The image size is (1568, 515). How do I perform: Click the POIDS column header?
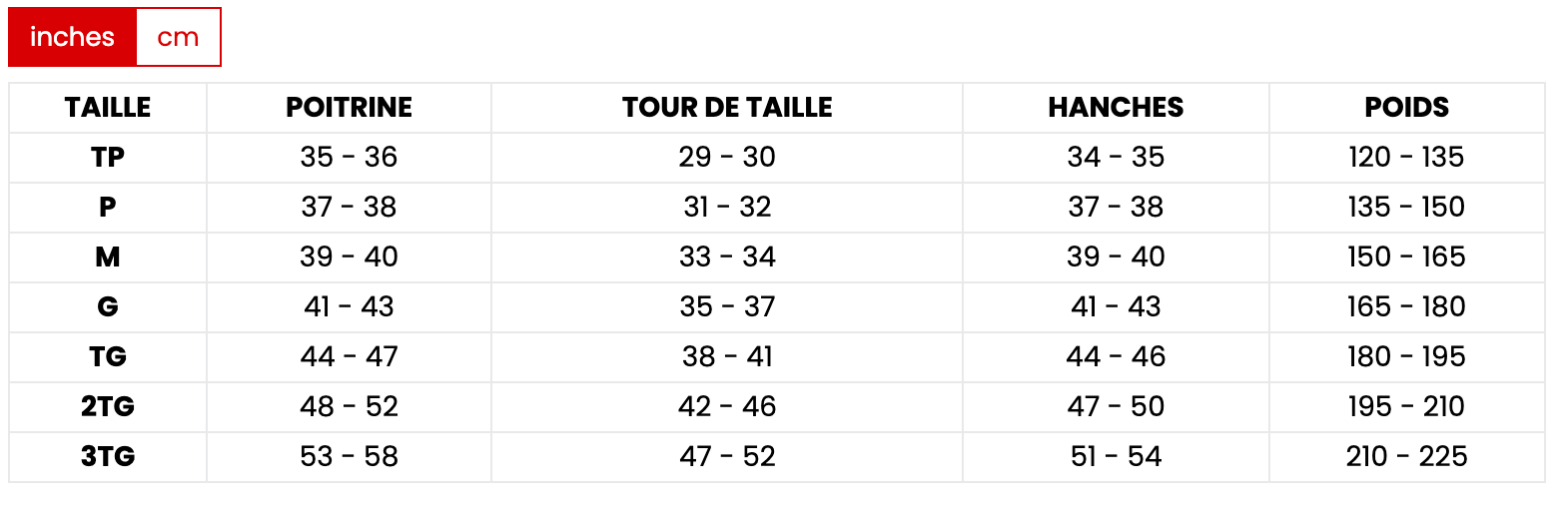coord(1406,108)
